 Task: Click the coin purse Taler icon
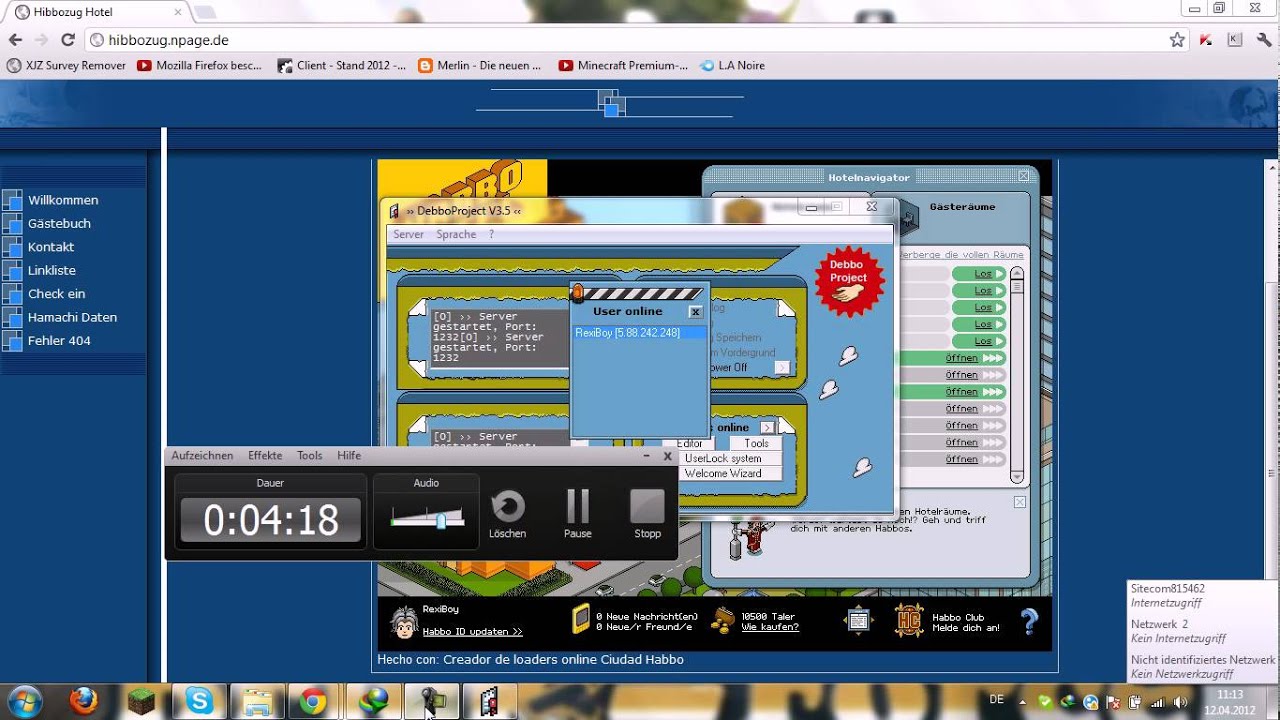[x=722, y=620]
